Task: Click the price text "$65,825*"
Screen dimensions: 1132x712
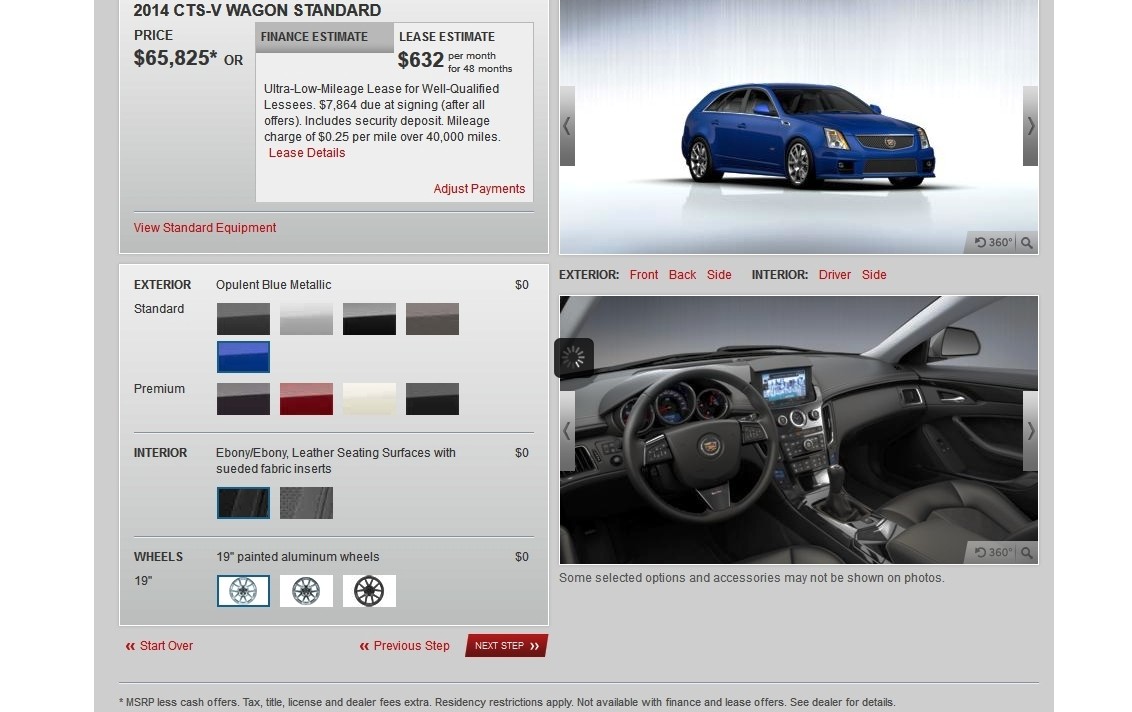Action: tap(175, 58)
